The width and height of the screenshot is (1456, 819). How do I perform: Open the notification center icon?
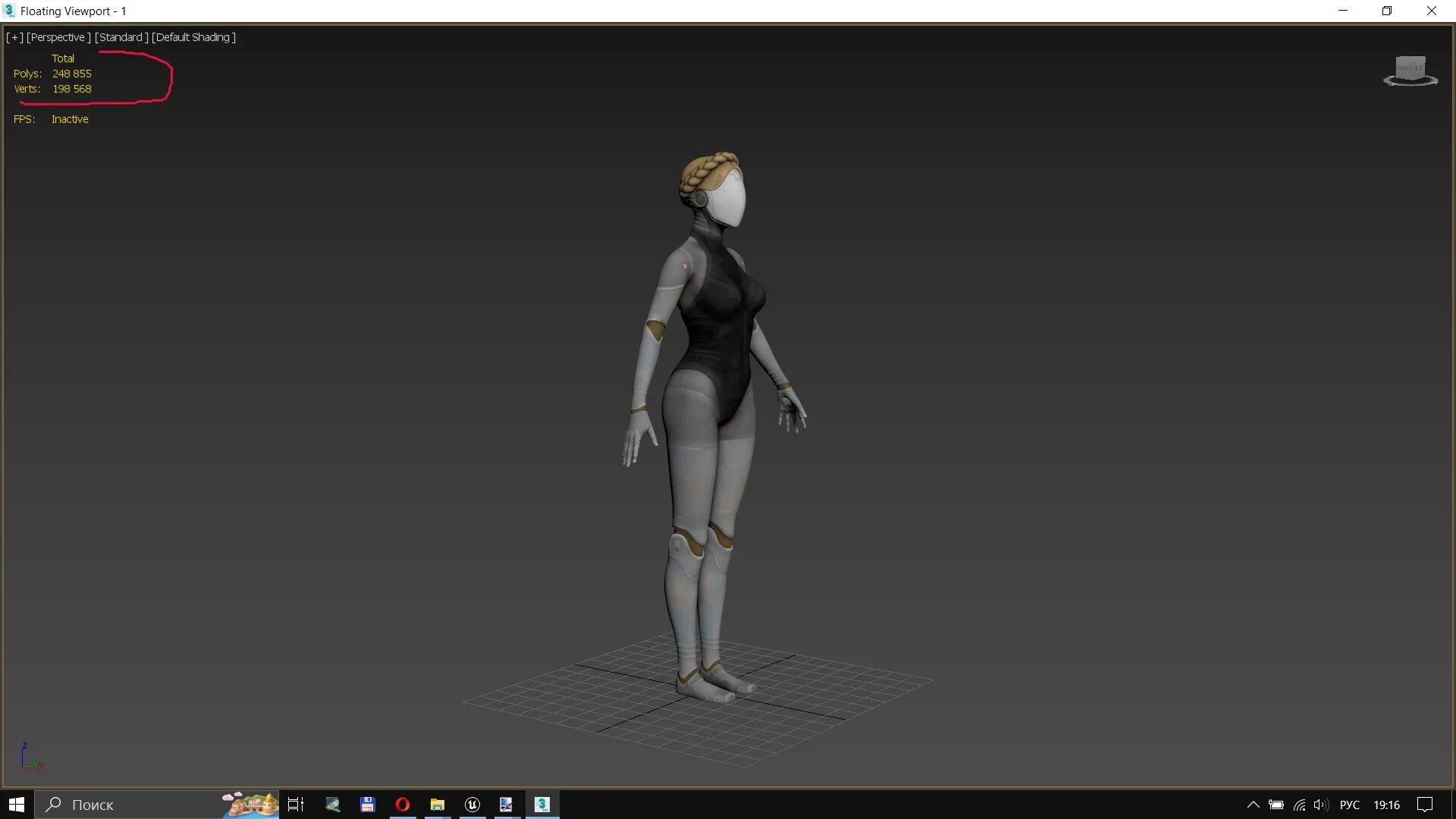[1425, 805]
